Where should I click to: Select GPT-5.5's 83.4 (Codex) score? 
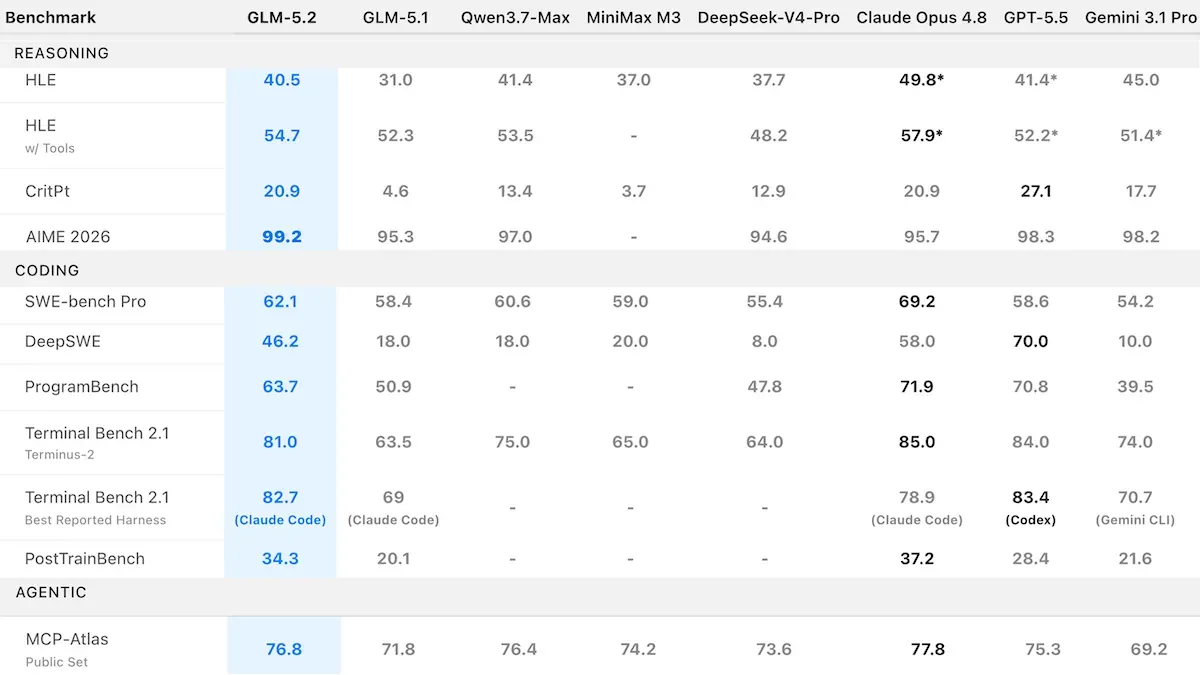click(1031, 507)
